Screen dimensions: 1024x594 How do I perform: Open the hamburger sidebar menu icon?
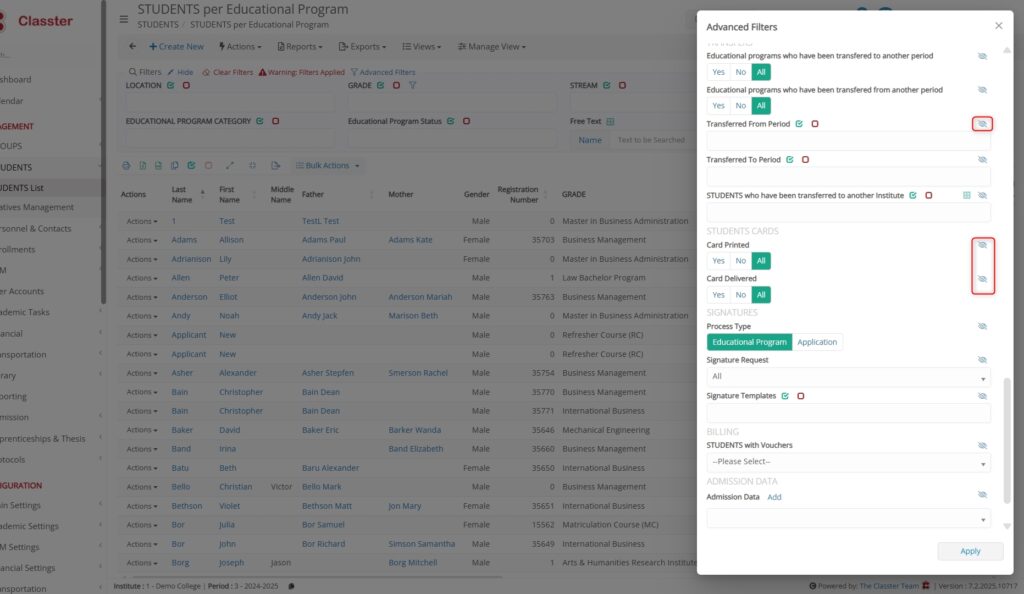click(x=123, y=19)
